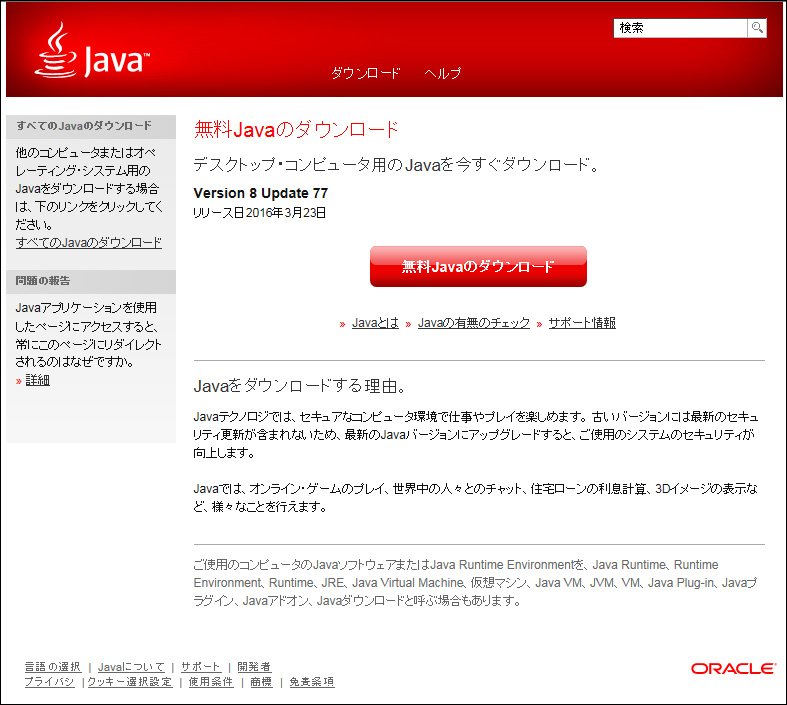787x705 pixels.
Task: Click the リリース日2016年3月23日 release date text
Action: (x=259, y=213)
